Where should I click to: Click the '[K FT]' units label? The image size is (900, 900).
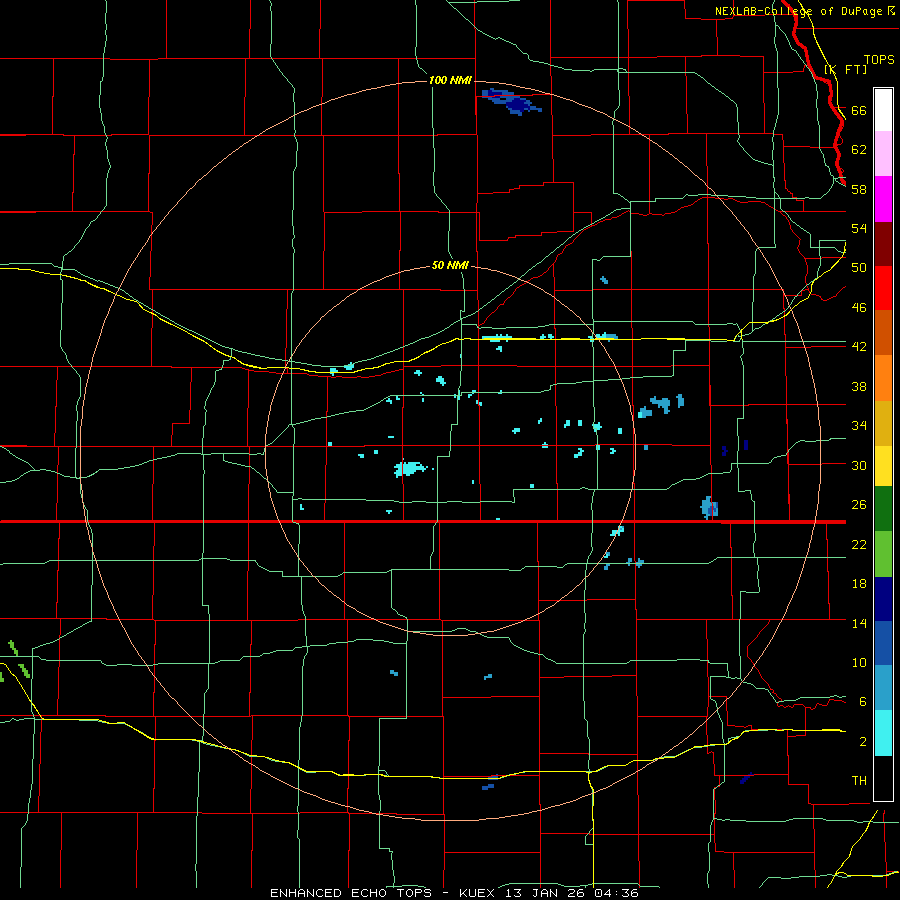pos(845,69)
